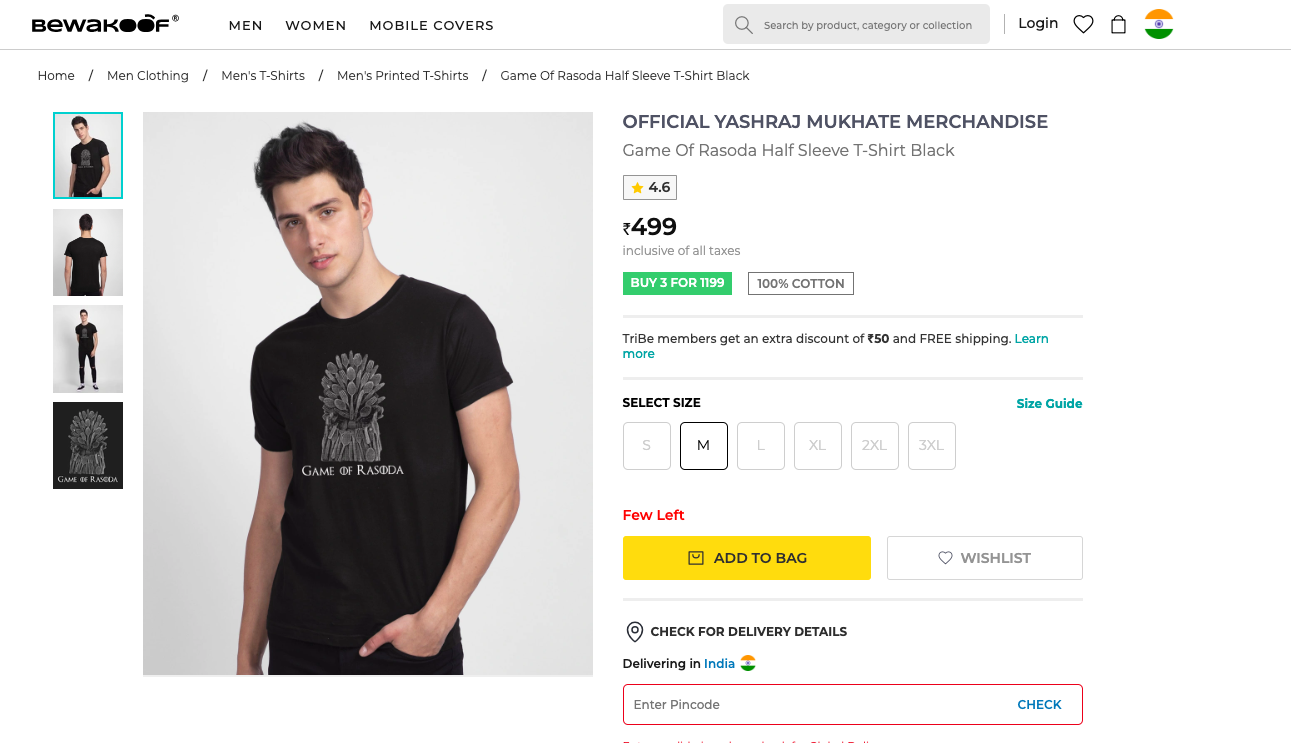Image resolution: width=1291 pixels, height=743 pixels.
Task: Show the print close-up thumbnail
Action: tap(88, 445)
